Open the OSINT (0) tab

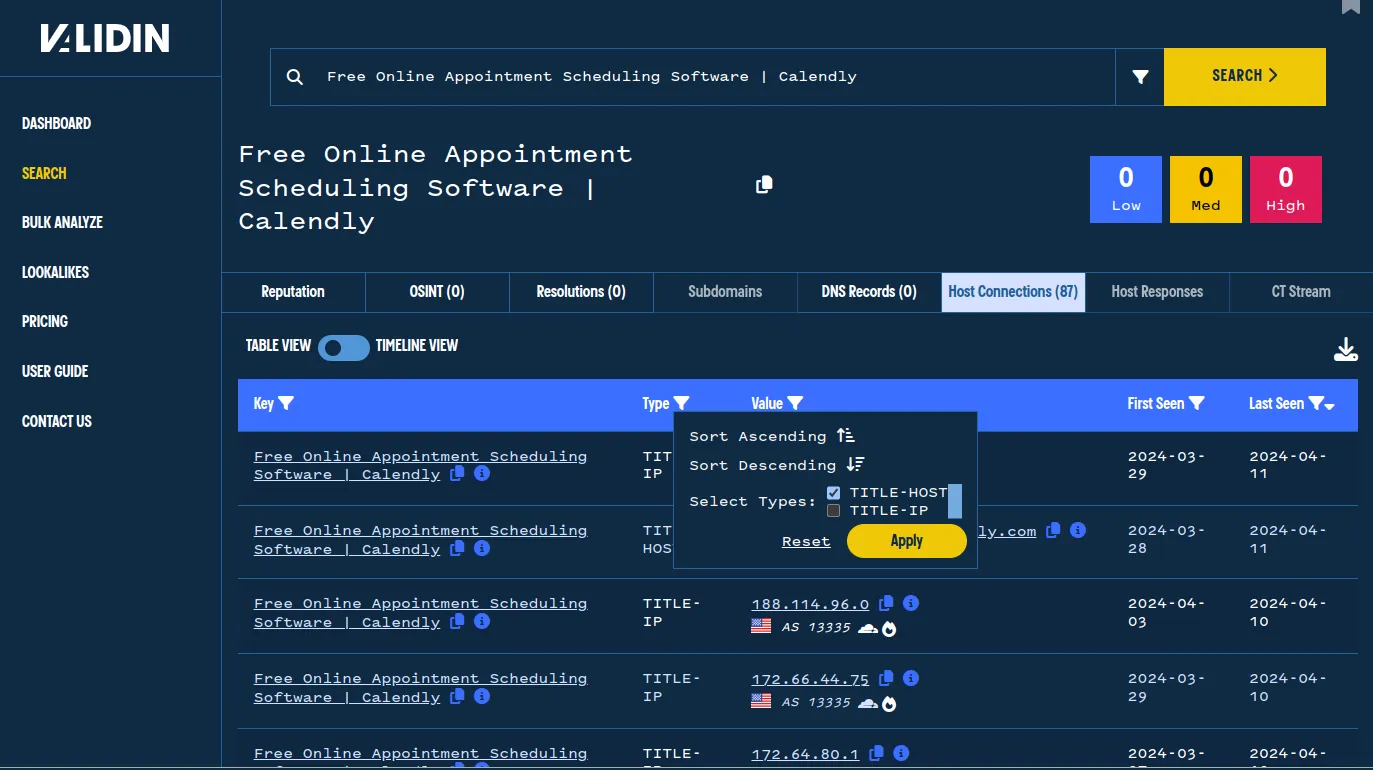[437, 292]
